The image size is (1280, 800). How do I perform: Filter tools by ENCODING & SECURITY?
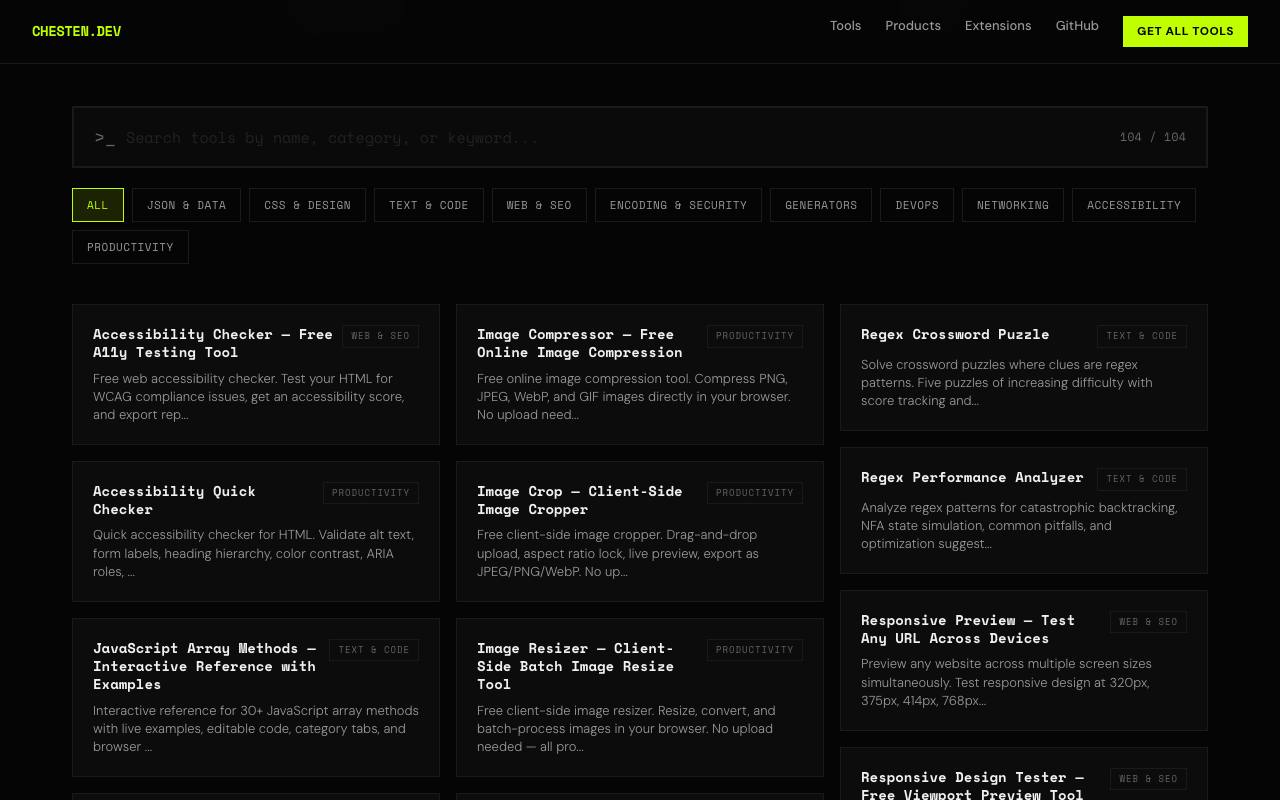(x=678, y=205)
